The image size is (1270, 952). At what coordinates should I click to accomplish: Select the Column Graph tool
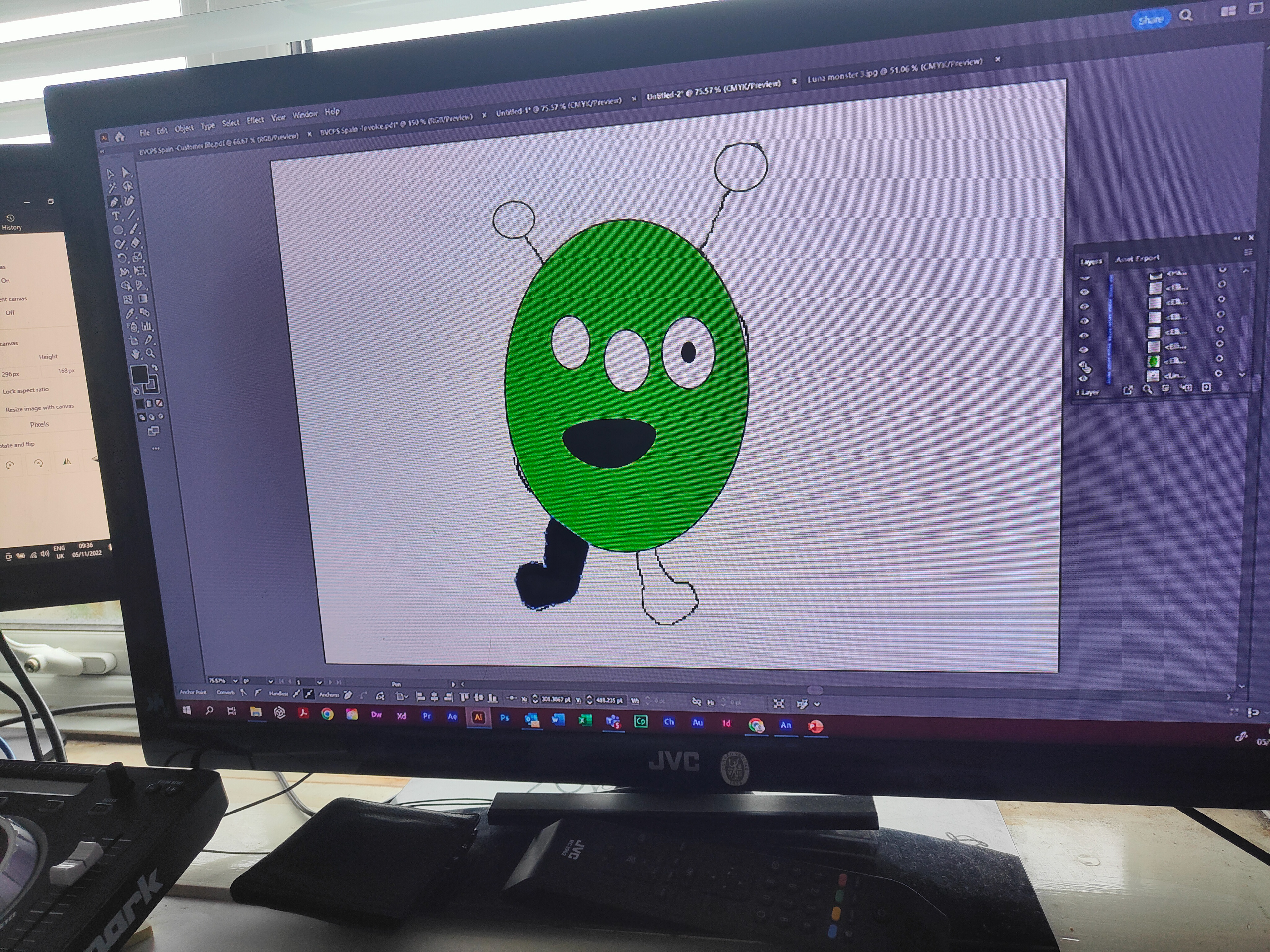147,326
